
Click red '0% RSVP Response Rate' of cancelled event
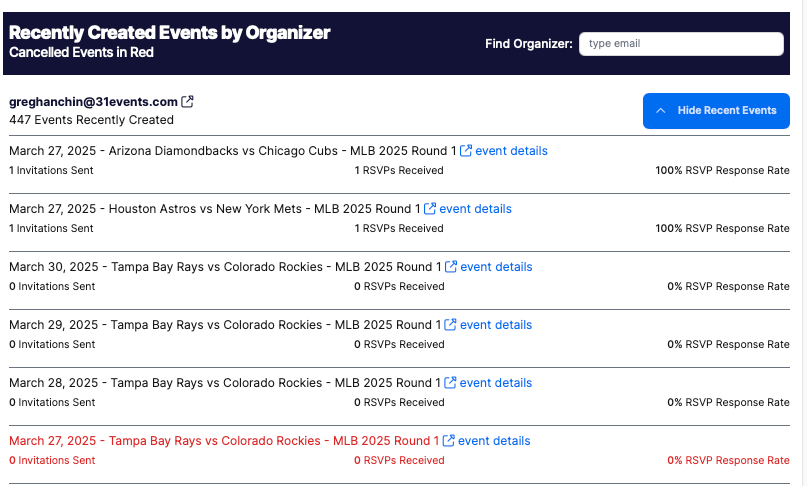click(x=728, y=460)
